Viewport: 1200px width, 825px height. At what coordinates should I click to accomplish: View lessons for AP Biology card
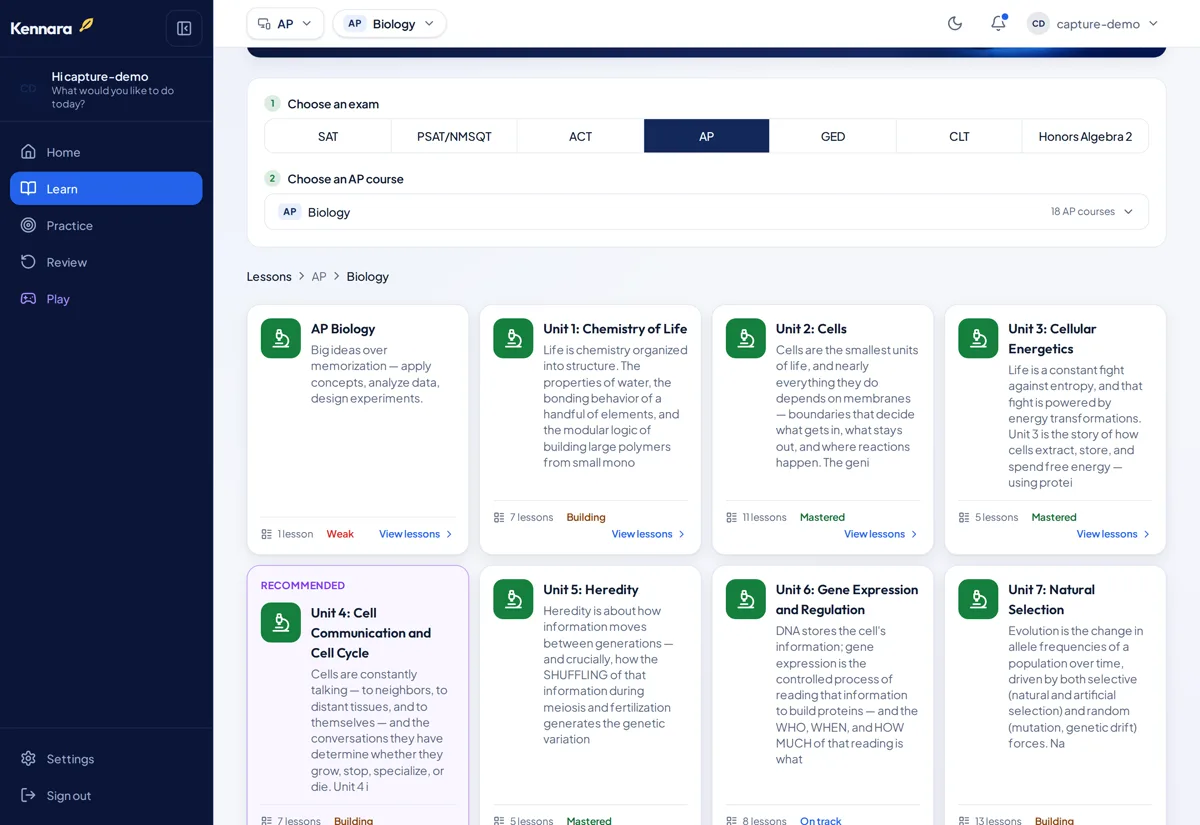(416, 534)
